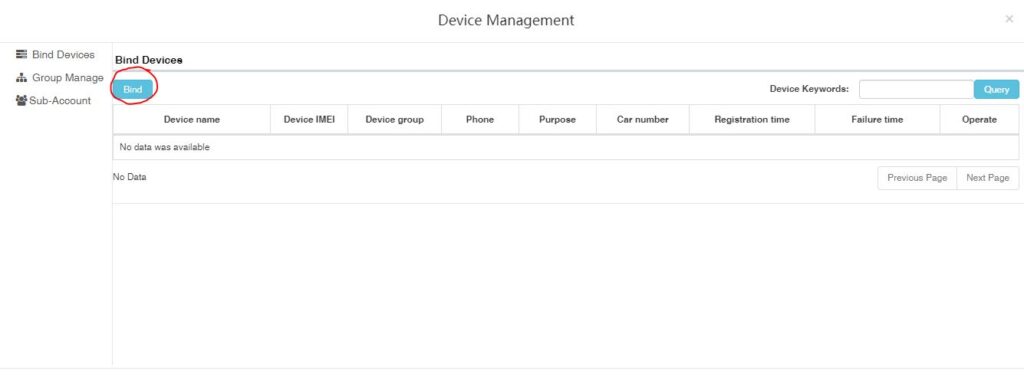The height and width of the screenshot is (390, 1024).
Task: Click the Sub-Account users icon
Action: [x=21, y=101]
